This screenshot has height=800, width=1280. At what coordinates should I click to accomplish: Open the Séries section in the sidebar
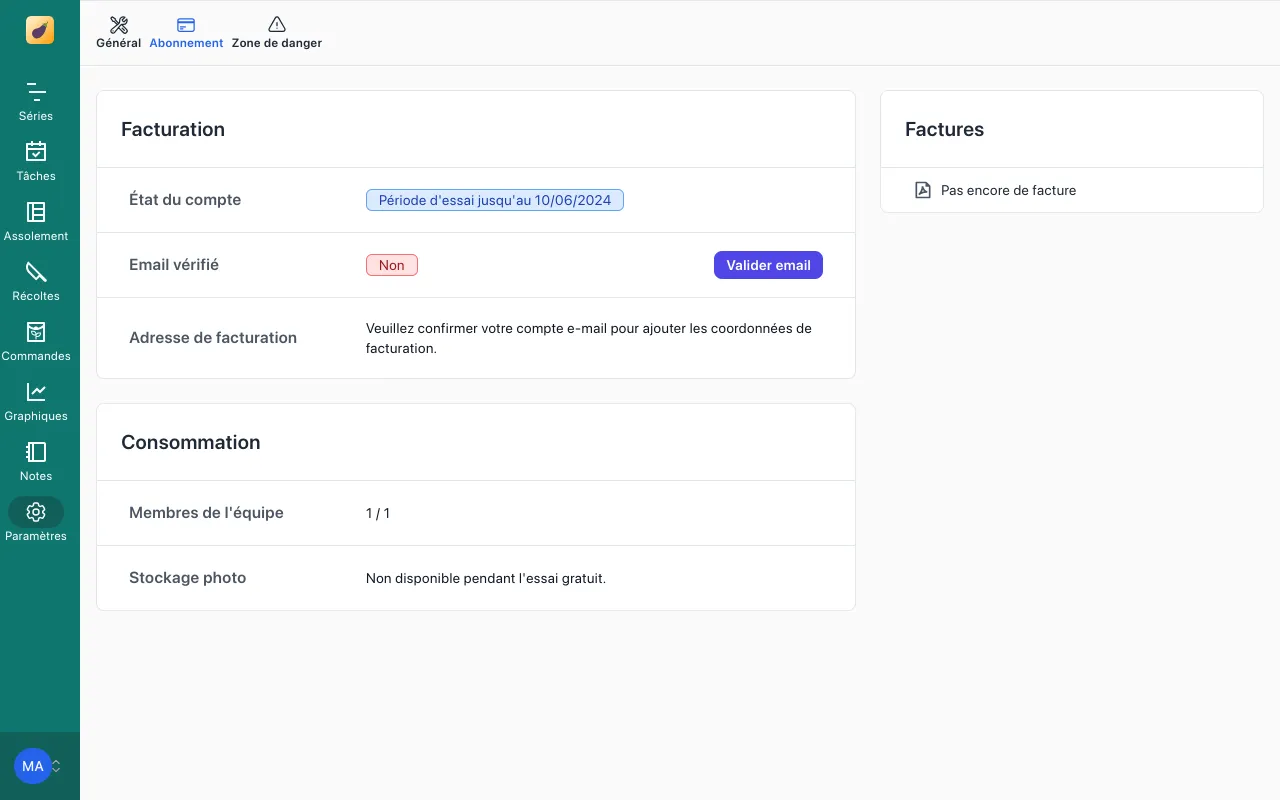coord(35,100)
